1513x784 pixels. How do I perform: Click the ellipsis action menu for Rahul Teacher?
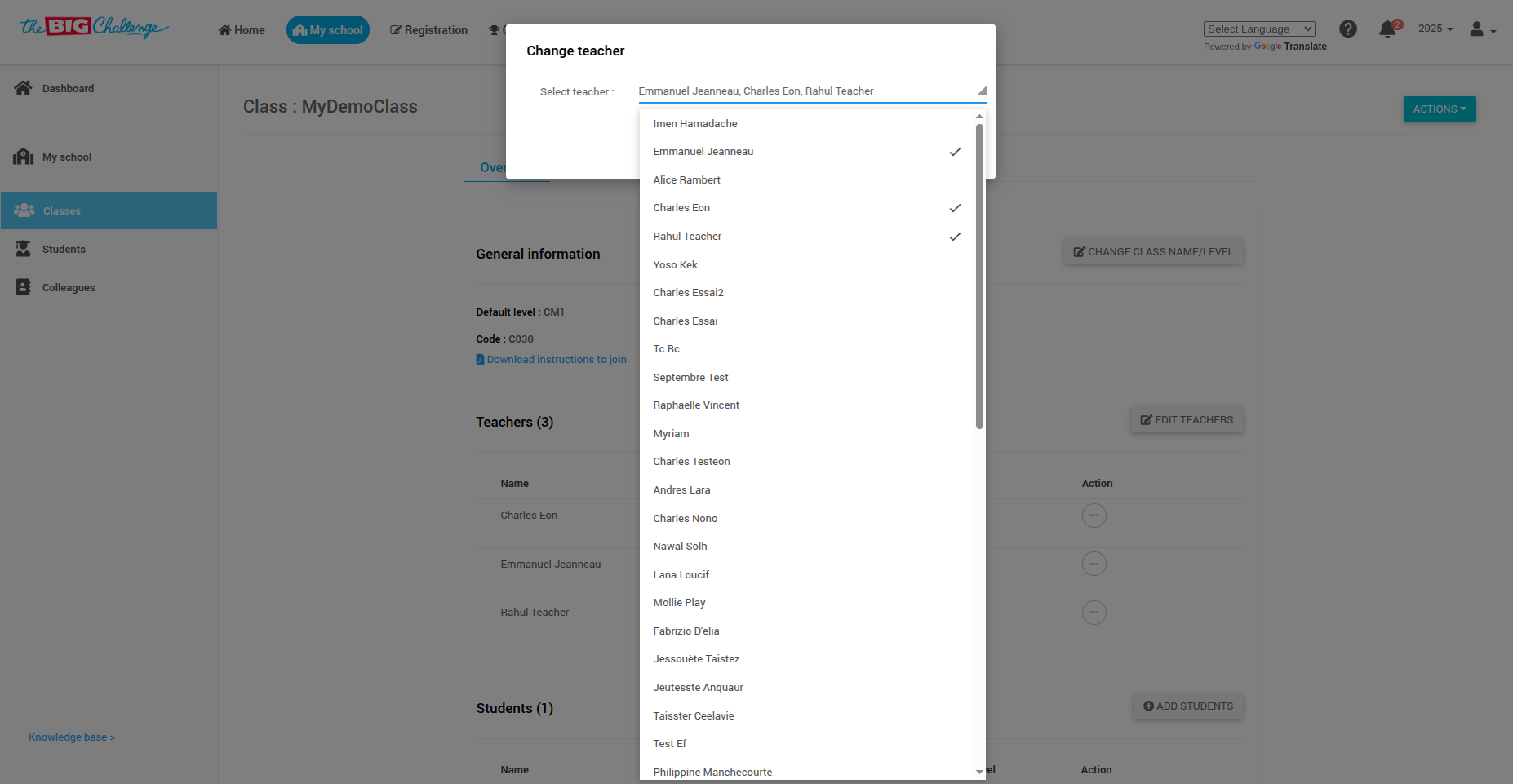point(1094,612)
